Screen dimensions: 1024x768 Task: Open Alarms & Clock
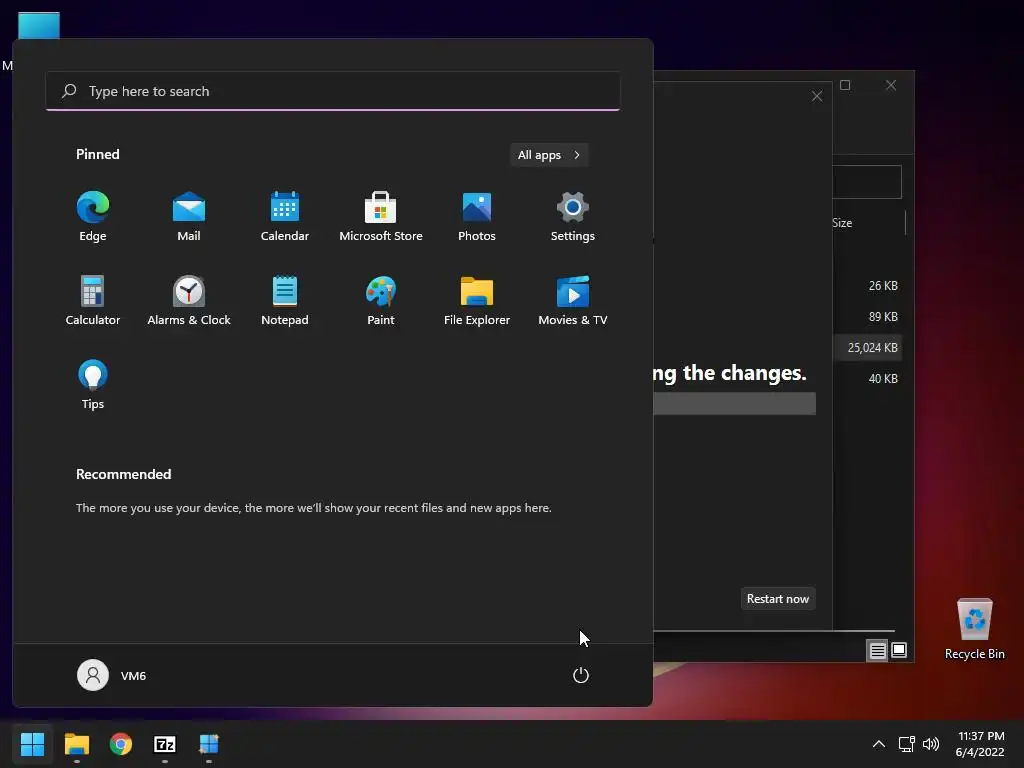(189, 300)
